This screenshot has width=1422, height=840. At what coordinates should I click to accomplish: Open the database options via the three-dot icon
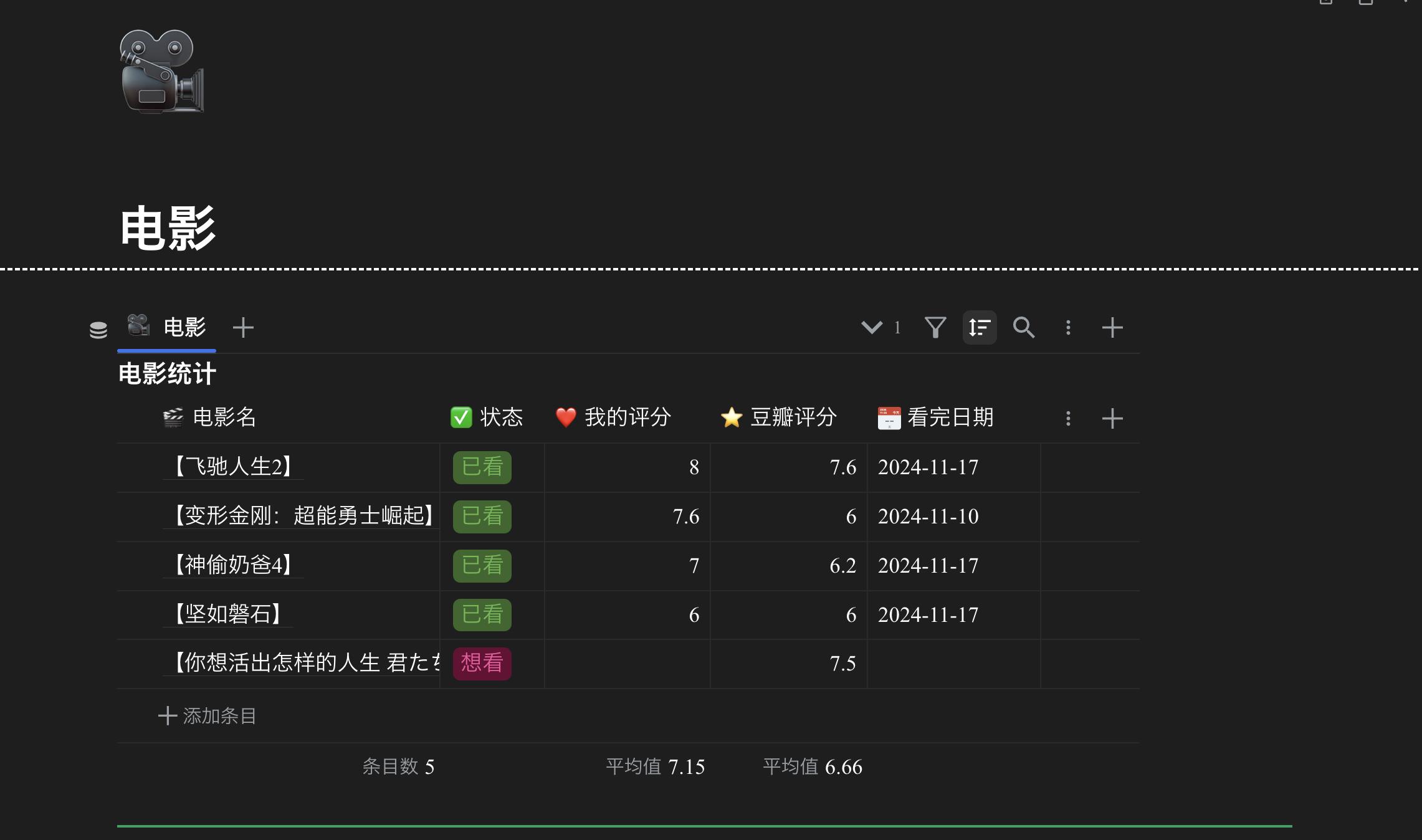(x=1068, y=327)
